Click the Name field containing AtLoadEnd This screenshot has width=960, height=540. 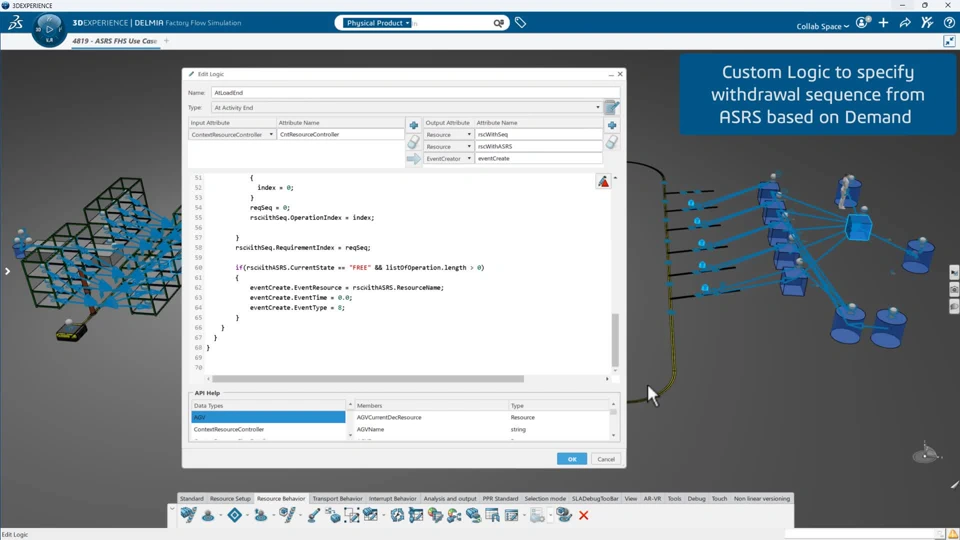pos(415,93)
